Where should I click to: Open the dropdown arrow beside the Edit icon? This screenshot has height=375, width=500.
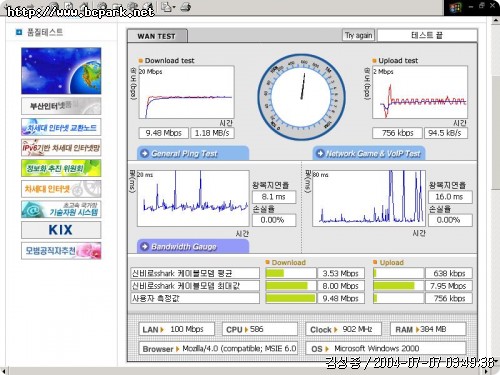point(174,7)
